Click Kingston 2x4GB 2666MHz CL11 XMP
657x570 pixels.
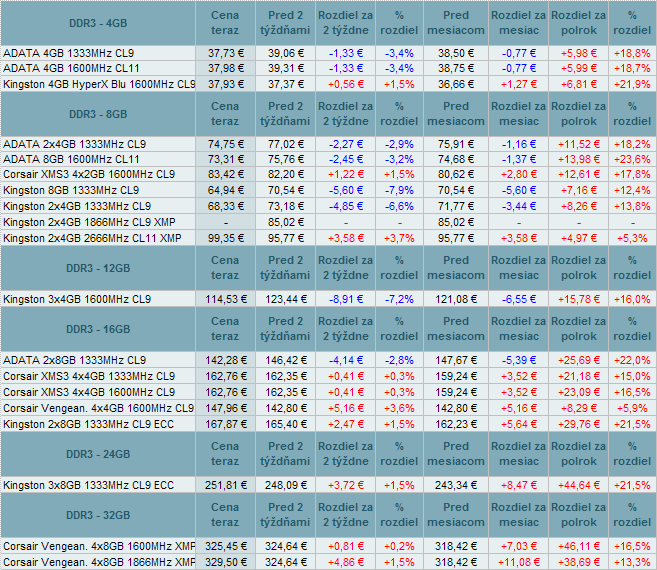[92, 238]
